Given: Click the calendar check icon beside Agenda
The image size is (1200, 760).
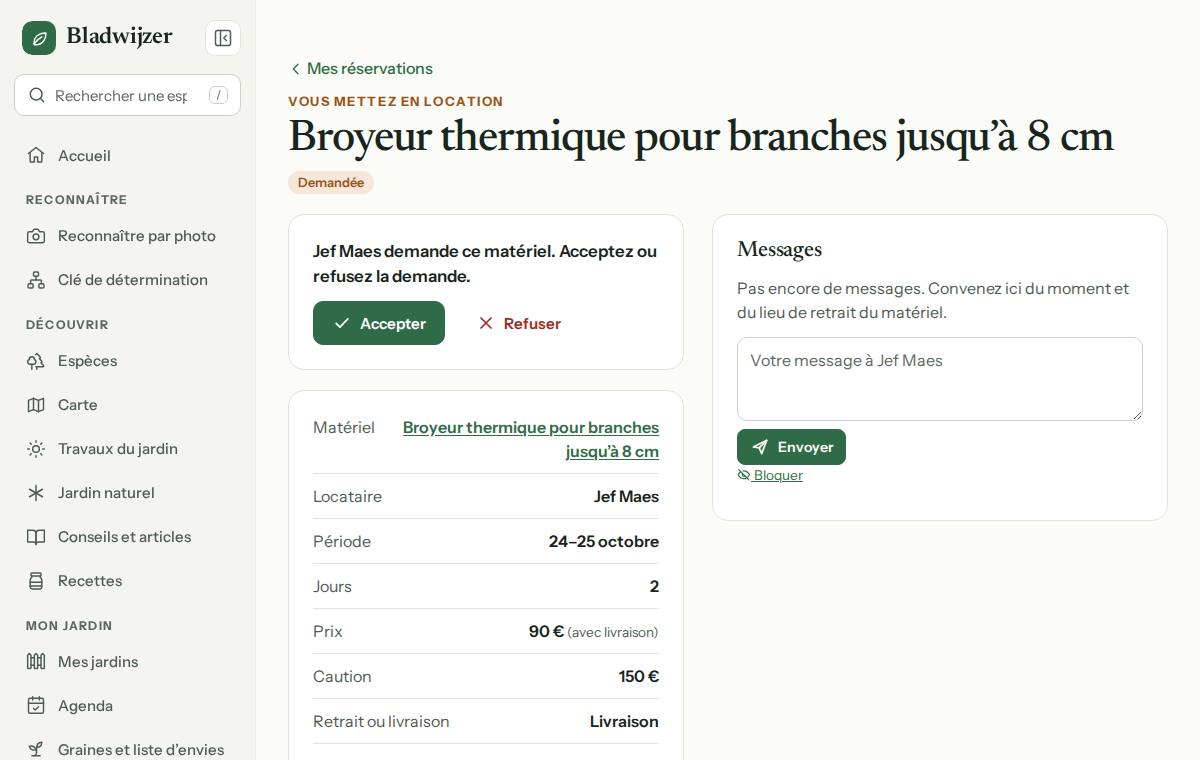Looking at the screenshot, I should click(x=36, y=706).
